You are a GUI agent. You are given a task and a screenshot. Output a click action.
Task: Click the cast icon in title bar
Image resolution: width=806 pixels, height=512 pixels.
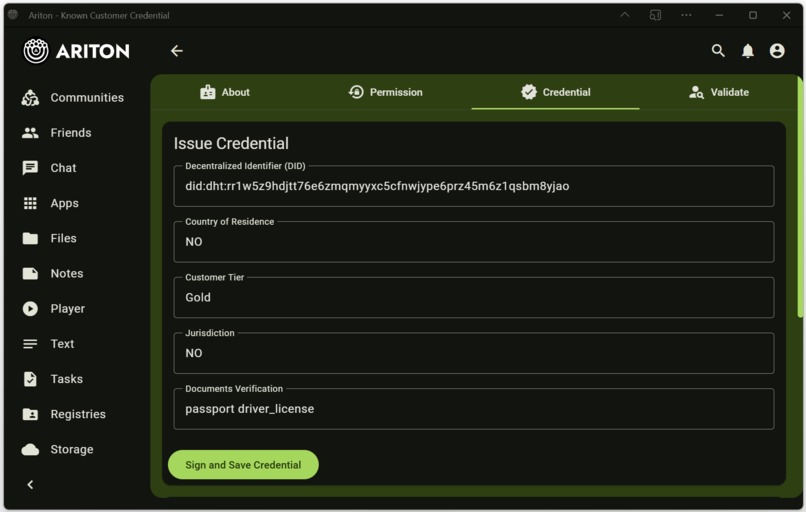tap(655, 15)
